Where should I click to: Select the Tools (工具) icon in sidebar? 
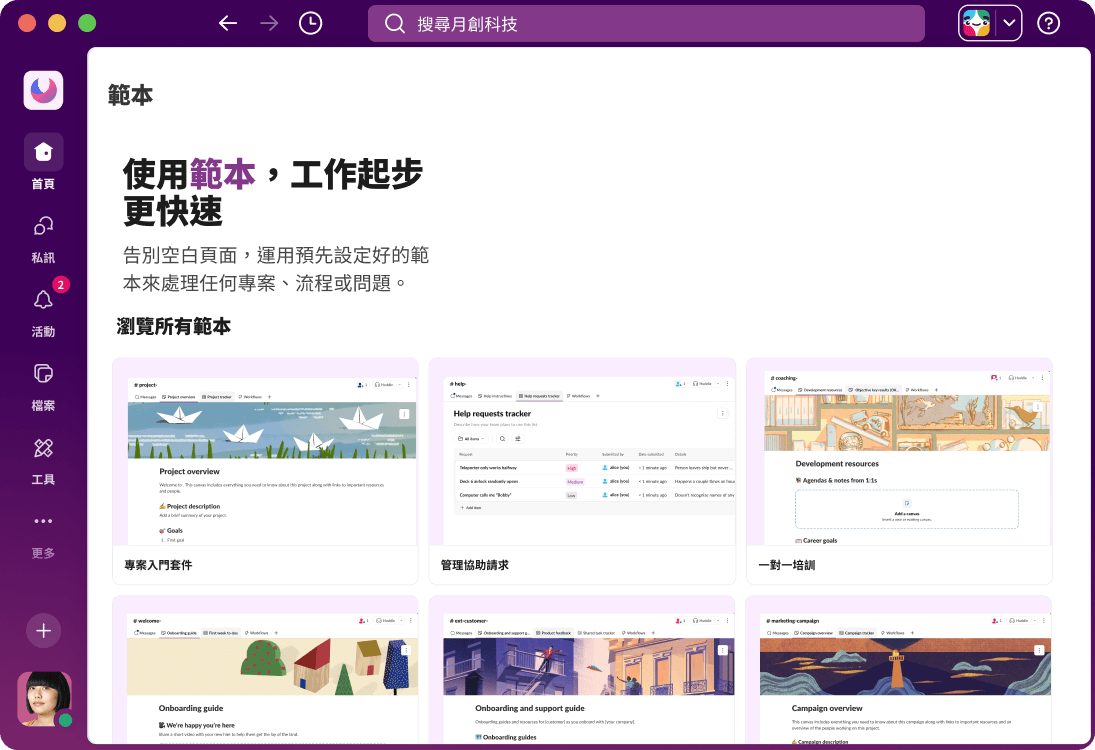point(44,448)
